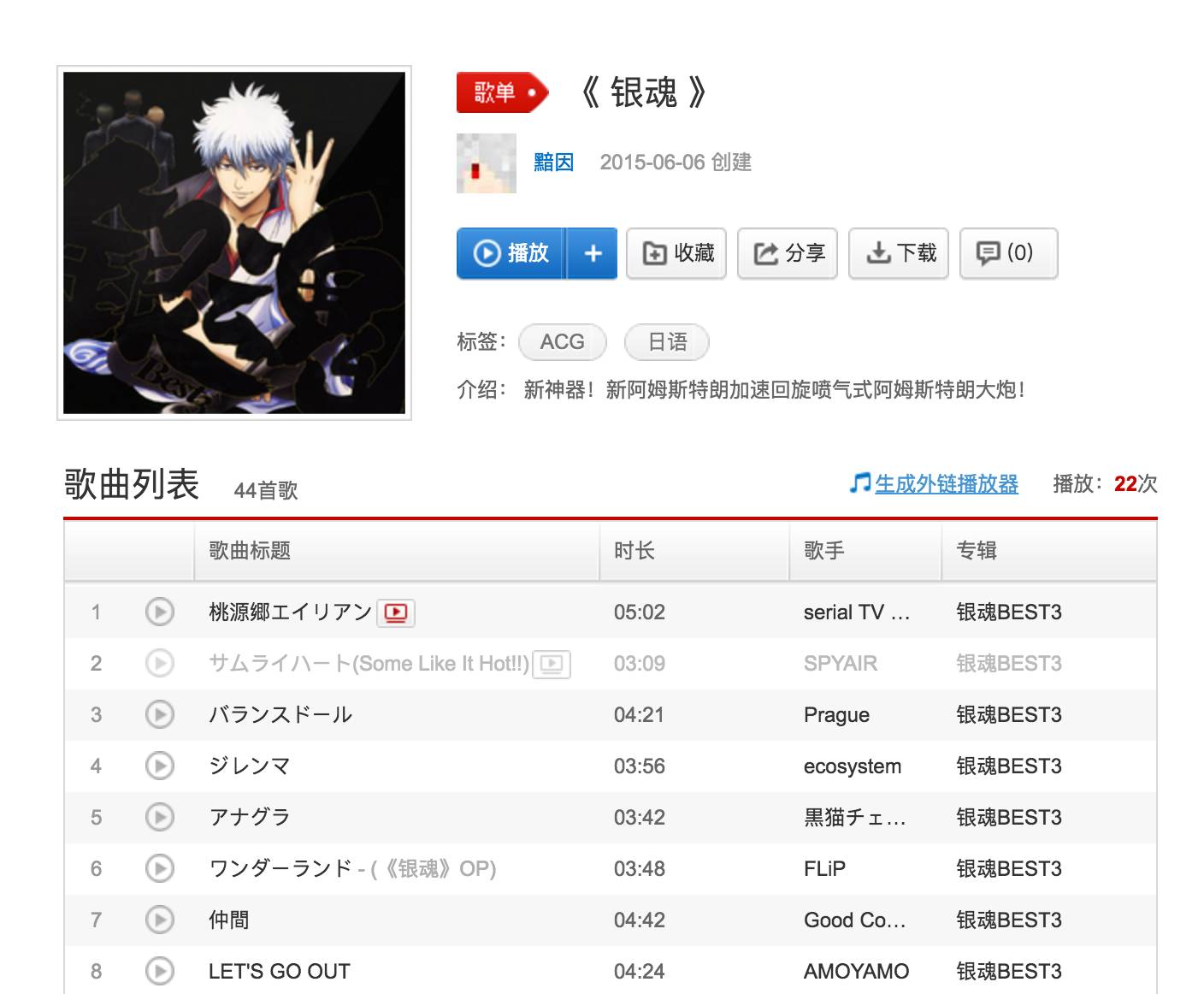The width and height of the screenshot is (1204, 994).
Task: Click 生成外链播放器 link
Action: (x=947, y=484)
